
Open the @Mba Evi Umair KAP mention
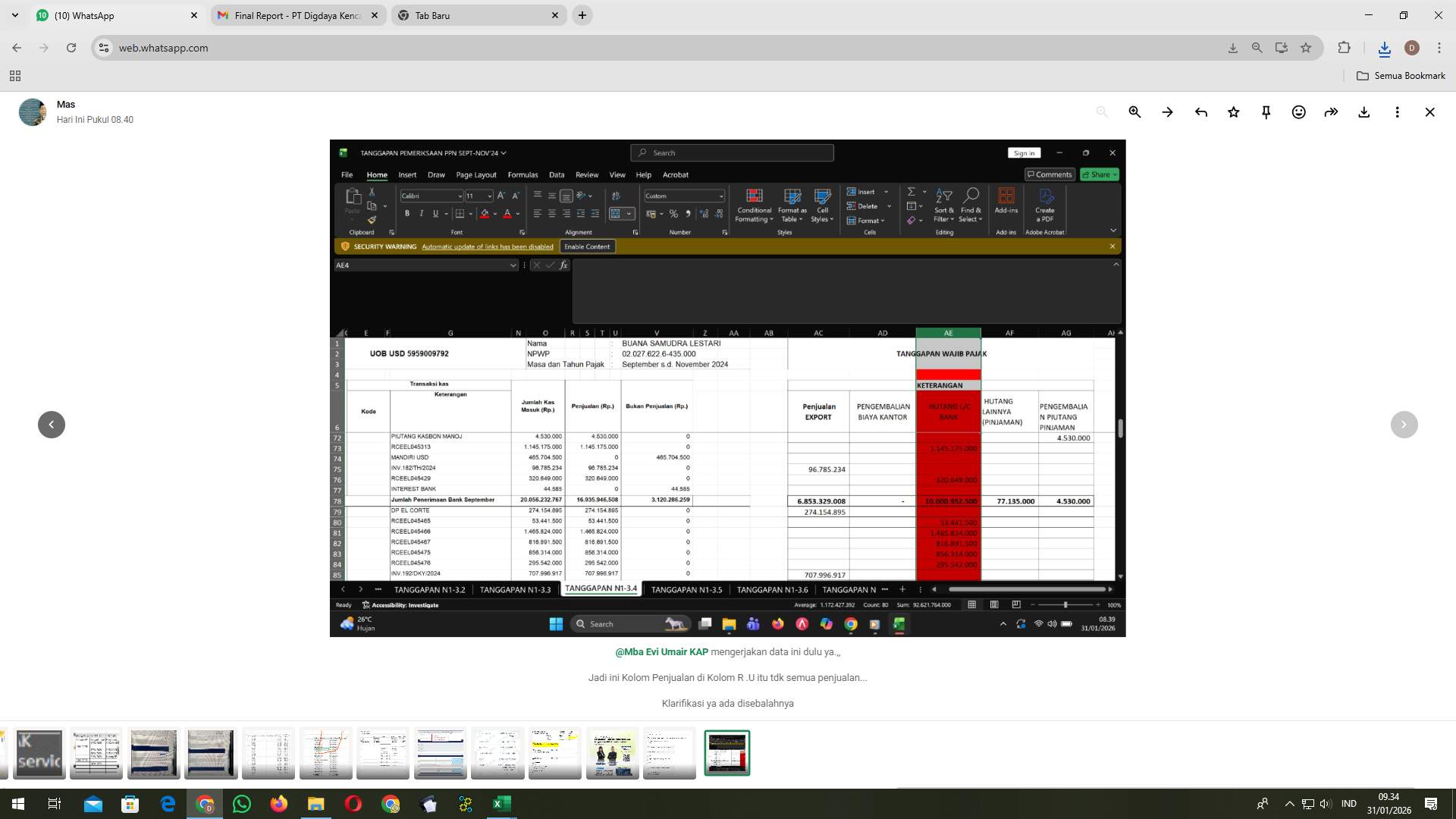click(x=661, y=651)
